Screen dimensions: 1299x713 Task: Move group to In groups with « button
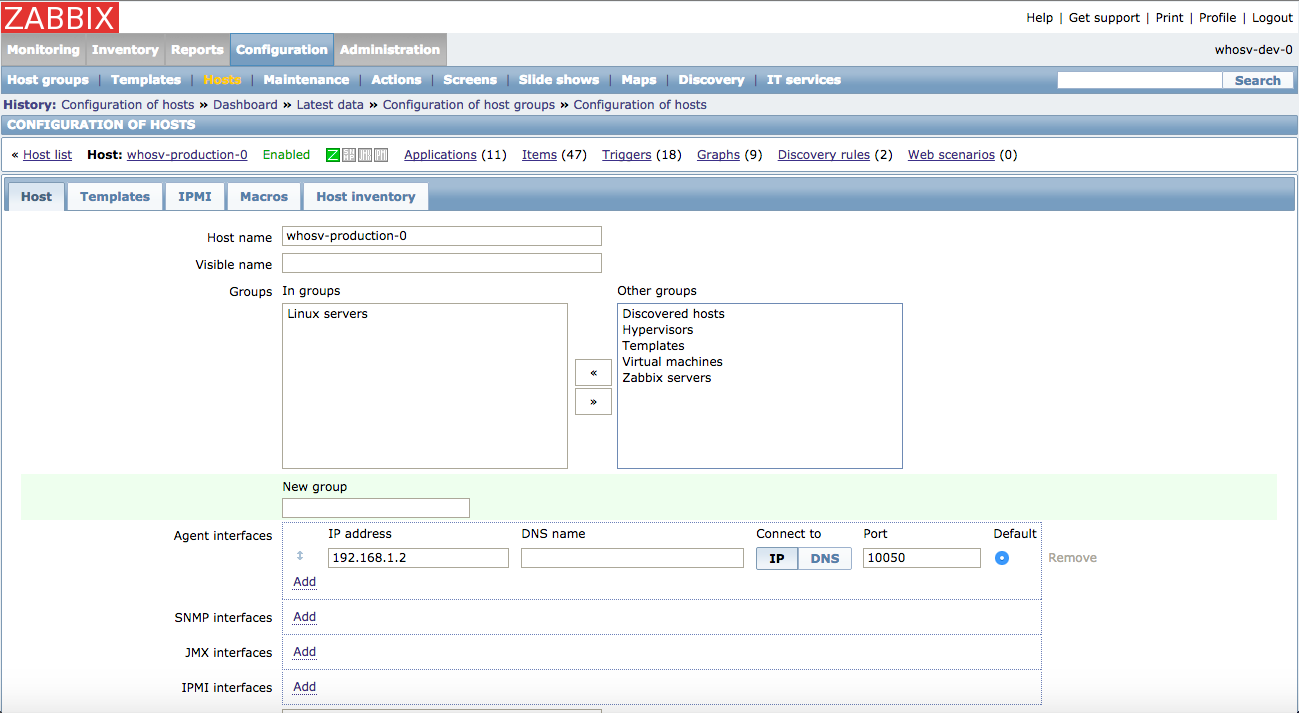coord(593,372)
